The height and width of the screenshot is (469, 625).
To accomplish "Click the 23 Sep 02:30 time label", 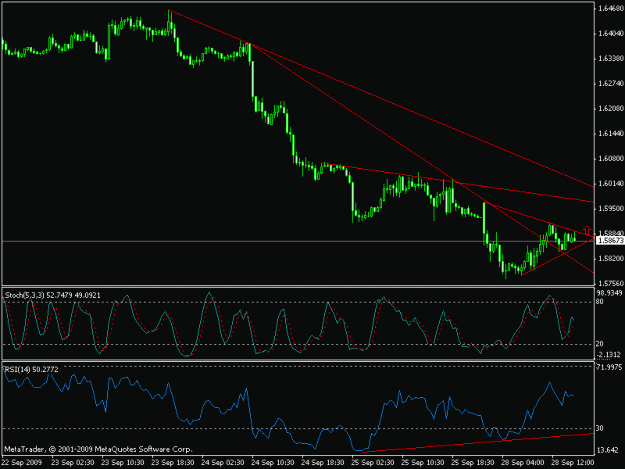I will (x=73, y=463).
